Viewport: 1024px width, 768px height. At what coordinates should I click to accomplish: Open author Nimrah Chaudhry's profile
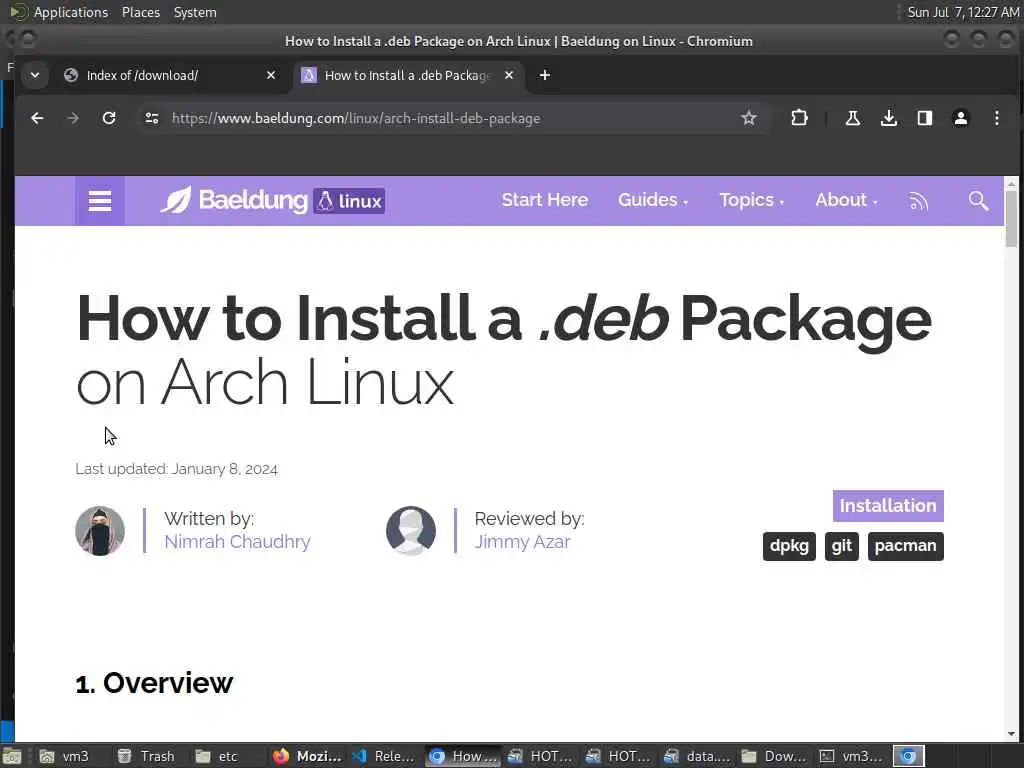tap(237, 541)
